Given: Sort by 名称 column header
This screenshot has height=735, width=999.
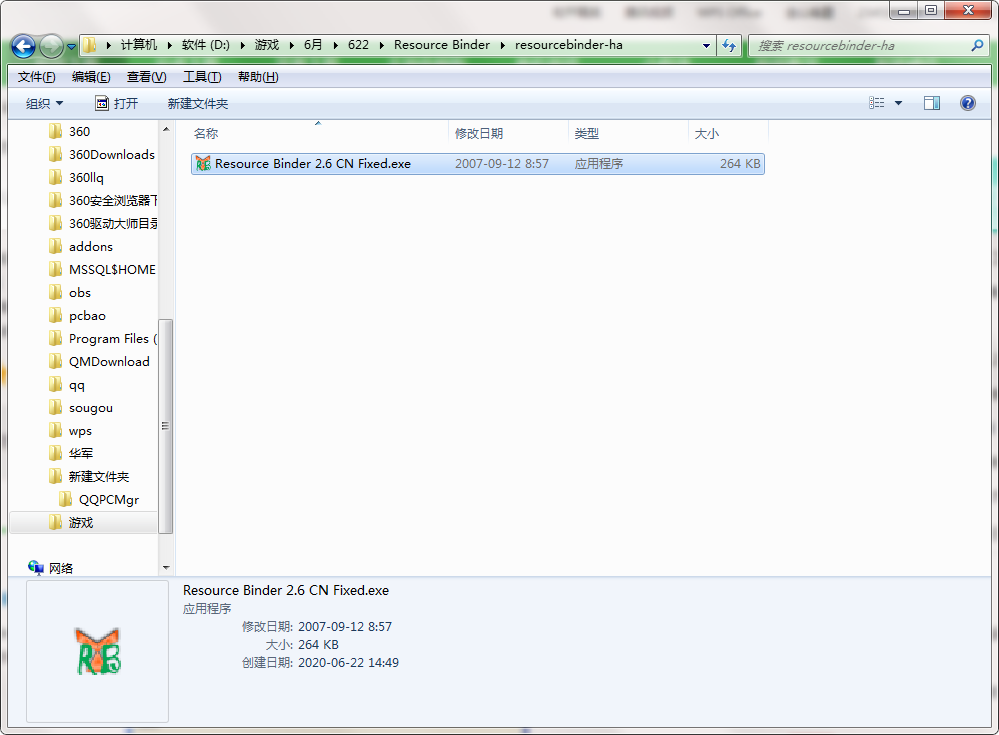Looking at the screenshot, I should pos(318,134).
